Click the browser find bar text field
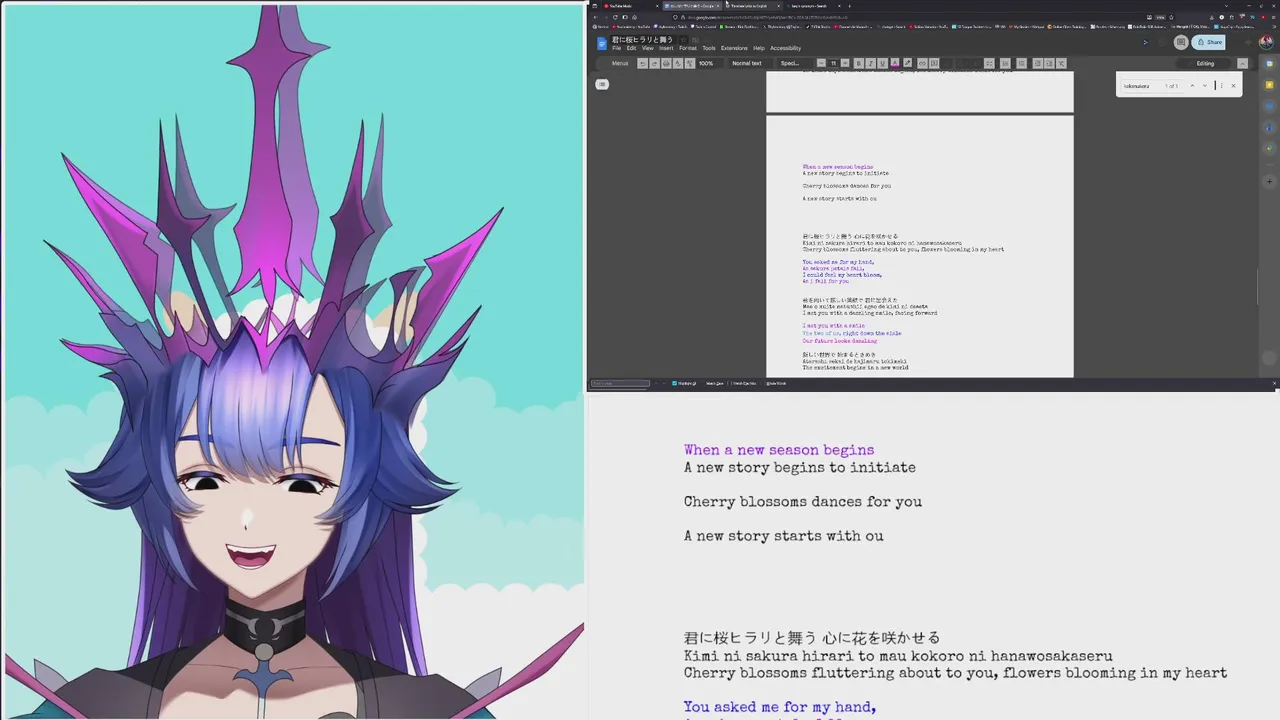Screen dimensions: 1280x720 [x=620, y=383]
